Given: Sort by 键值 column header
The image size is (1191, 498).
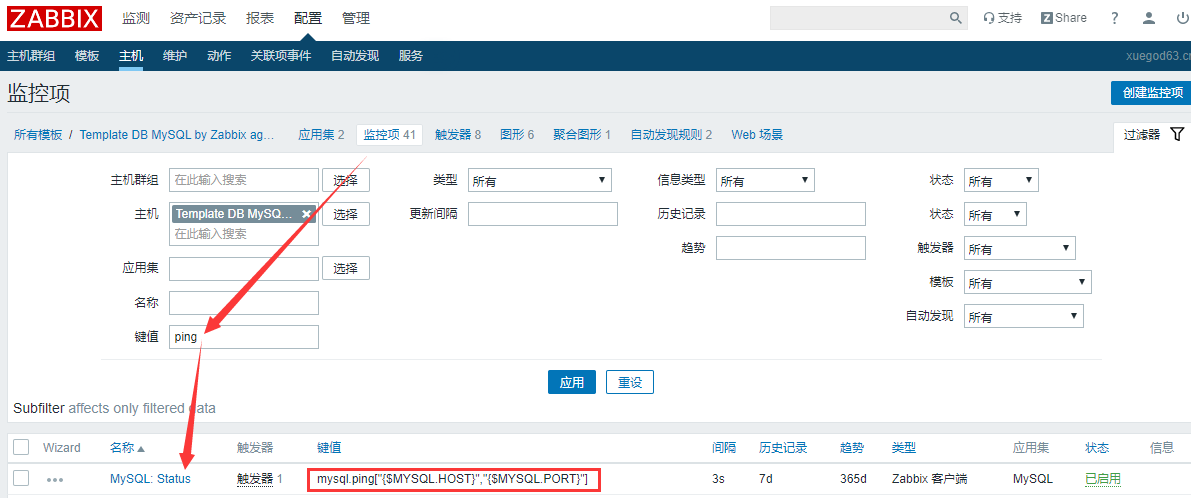Looking at the screenshot, I should click(x=329, y=448).
